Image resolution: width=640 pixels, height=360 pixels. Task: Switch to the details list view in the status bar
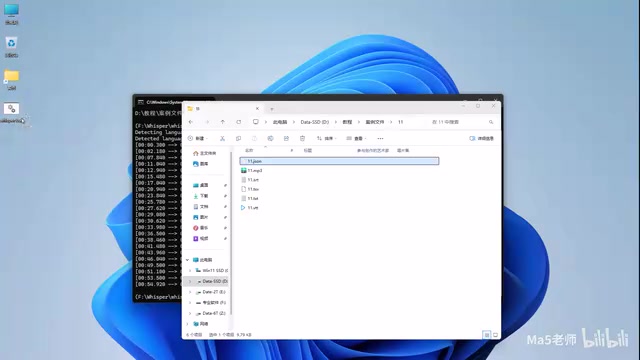(487, 335)
